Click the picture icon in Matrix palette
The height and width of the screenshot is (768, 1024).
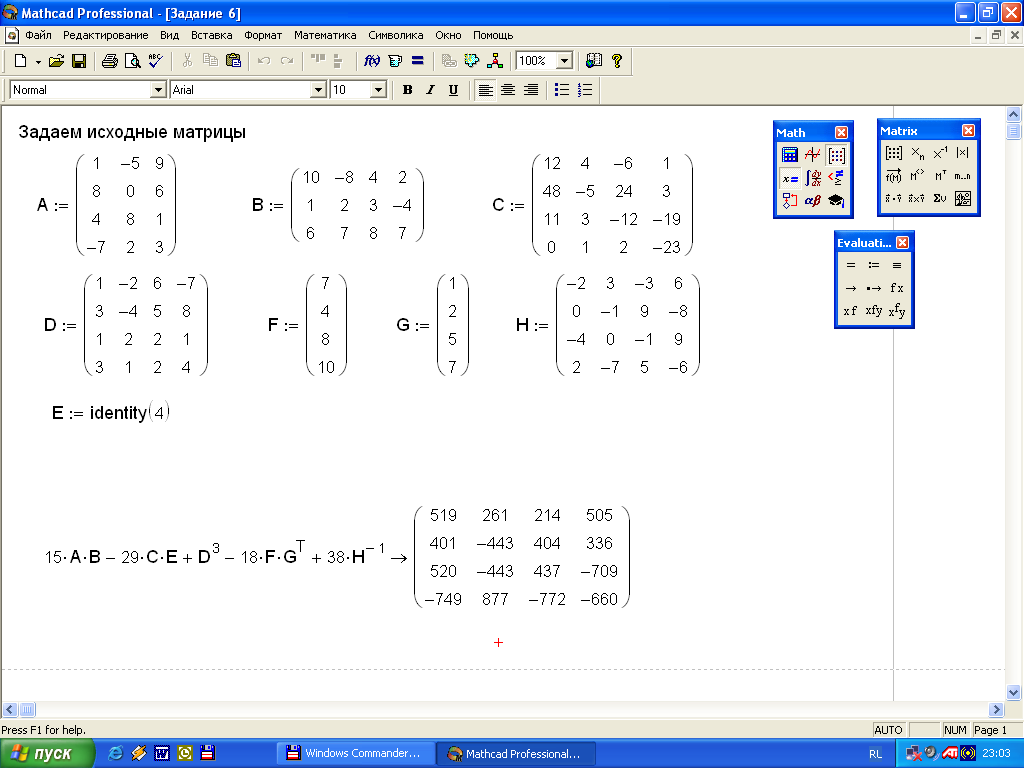click(963, 199)
